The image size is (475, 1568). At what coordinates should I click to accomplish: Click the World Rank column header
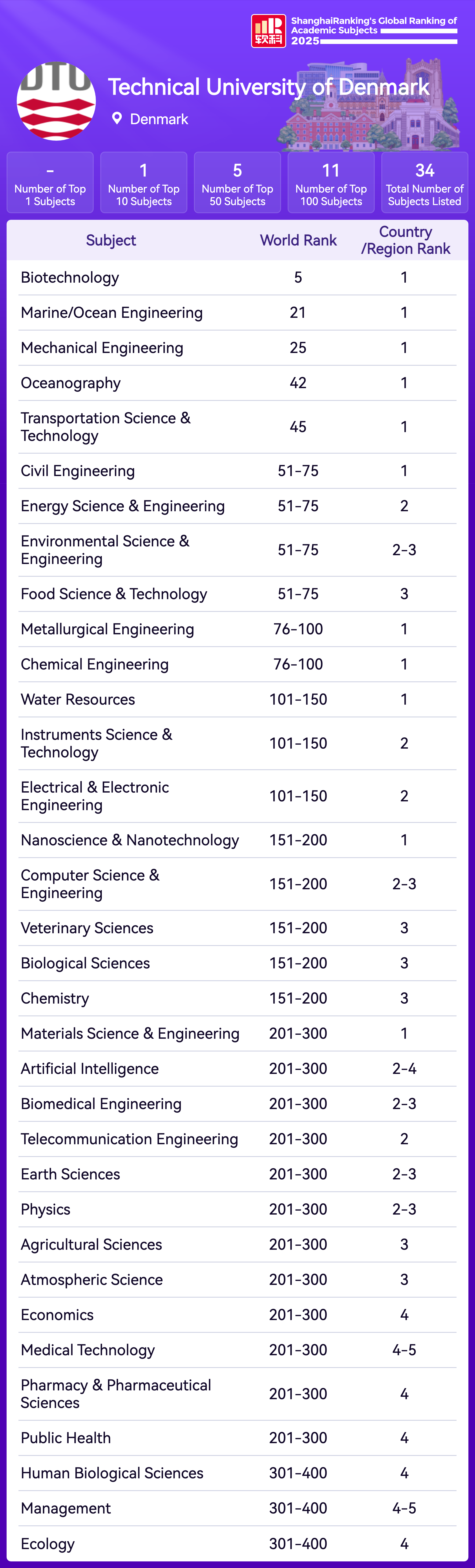pyautogui.click(x=298, y=240)
